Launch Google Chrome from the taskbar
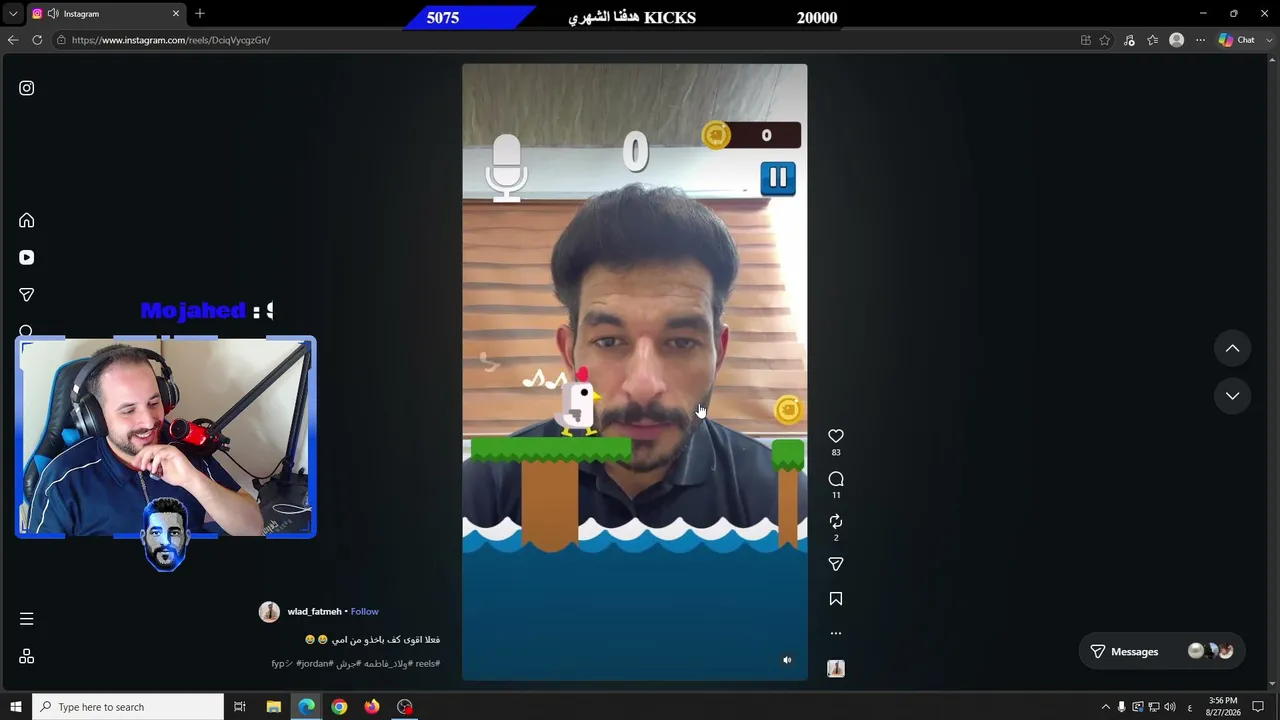The height and width of the screenshot is (720, 1280). pos(340,707)
